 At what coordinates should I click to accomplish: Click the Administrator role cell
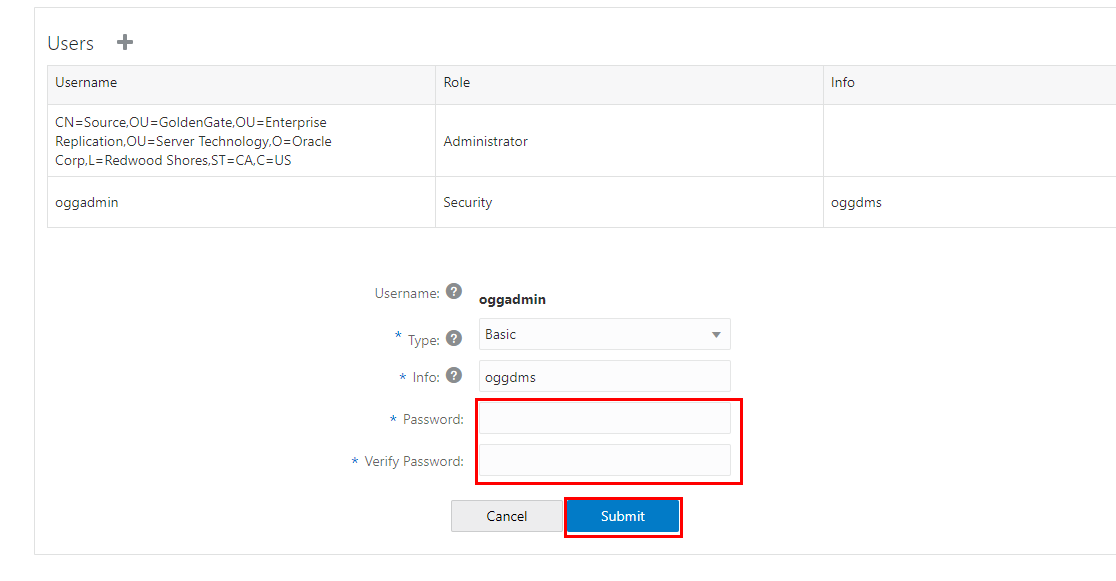pyautogui.click(x=486, y=142)
